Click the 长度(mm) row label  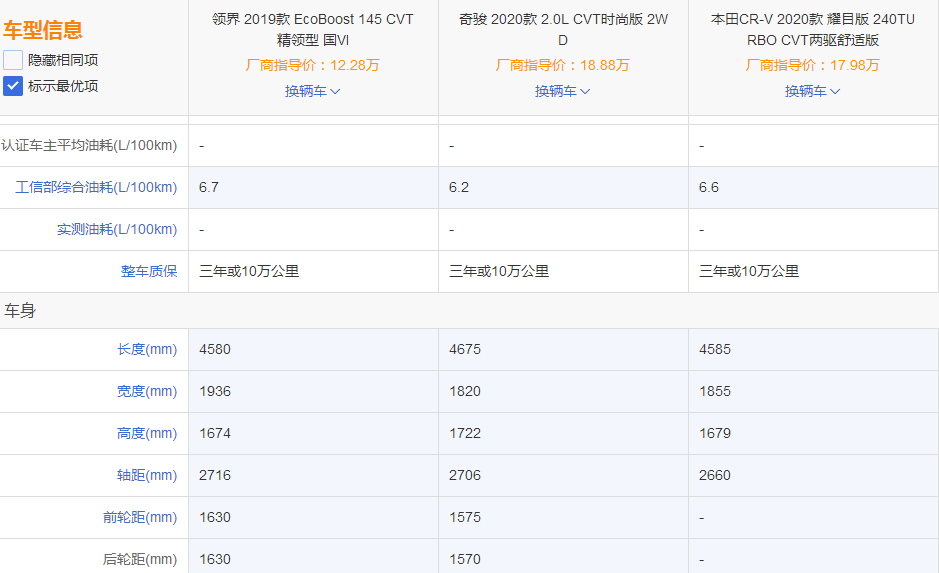pos(147,349)
